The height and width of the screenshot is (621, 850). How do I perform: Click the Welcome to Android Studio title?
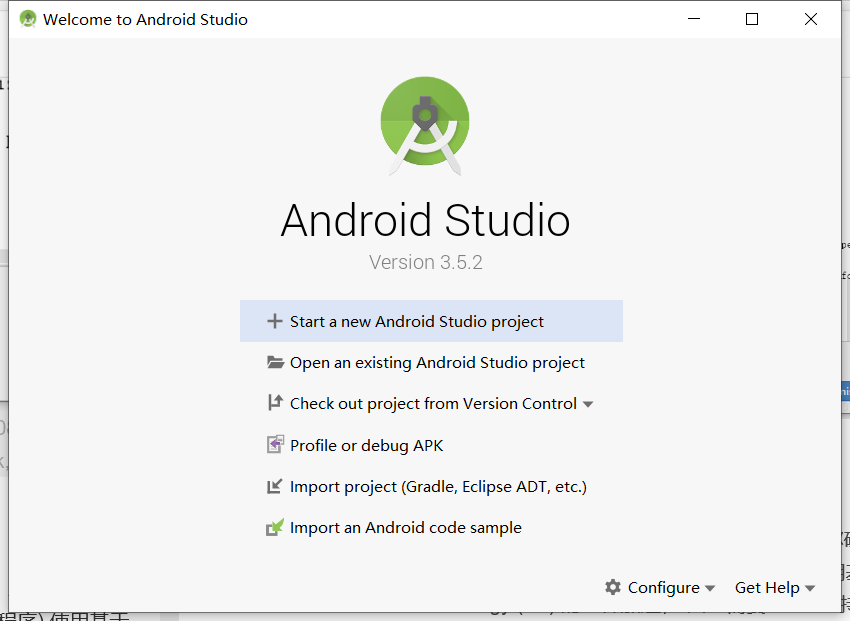pos(145,20)
